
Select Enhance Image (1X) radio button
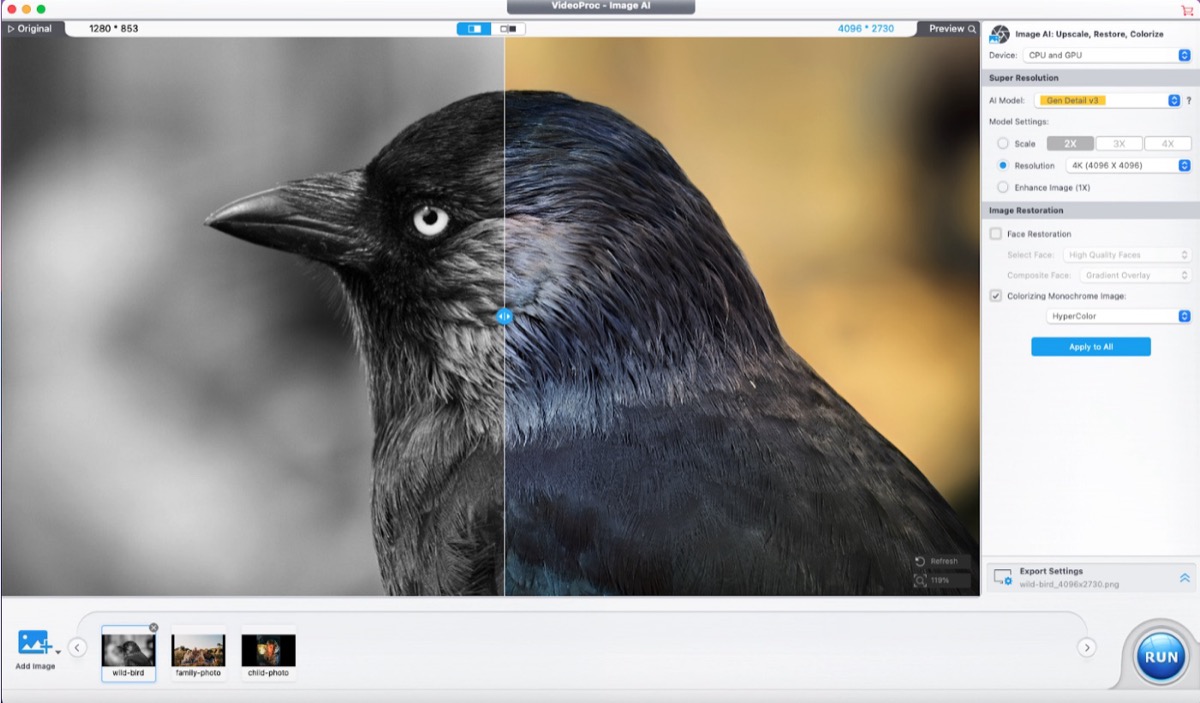[1003, 187]
